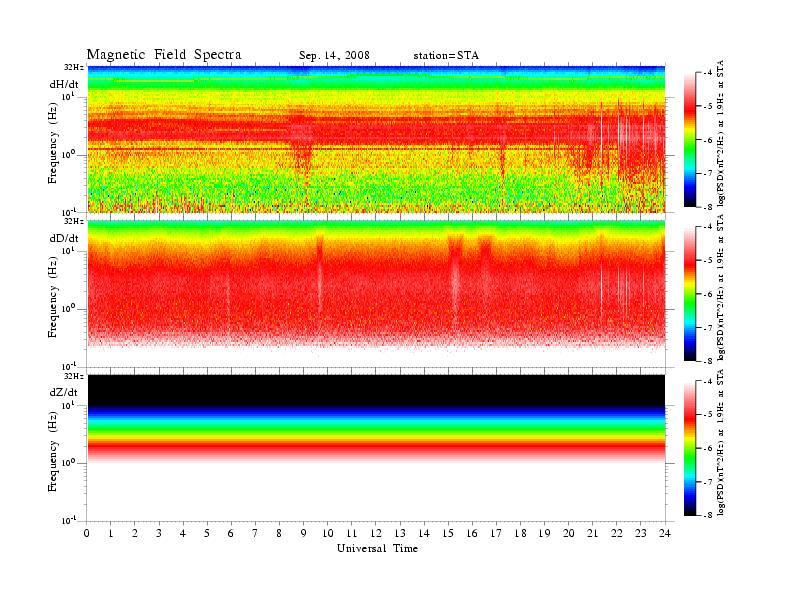The height and width of the screenshot is (612, 792).
Task: Click the dZ/dt spectrogram plot area
Action: 376,448
